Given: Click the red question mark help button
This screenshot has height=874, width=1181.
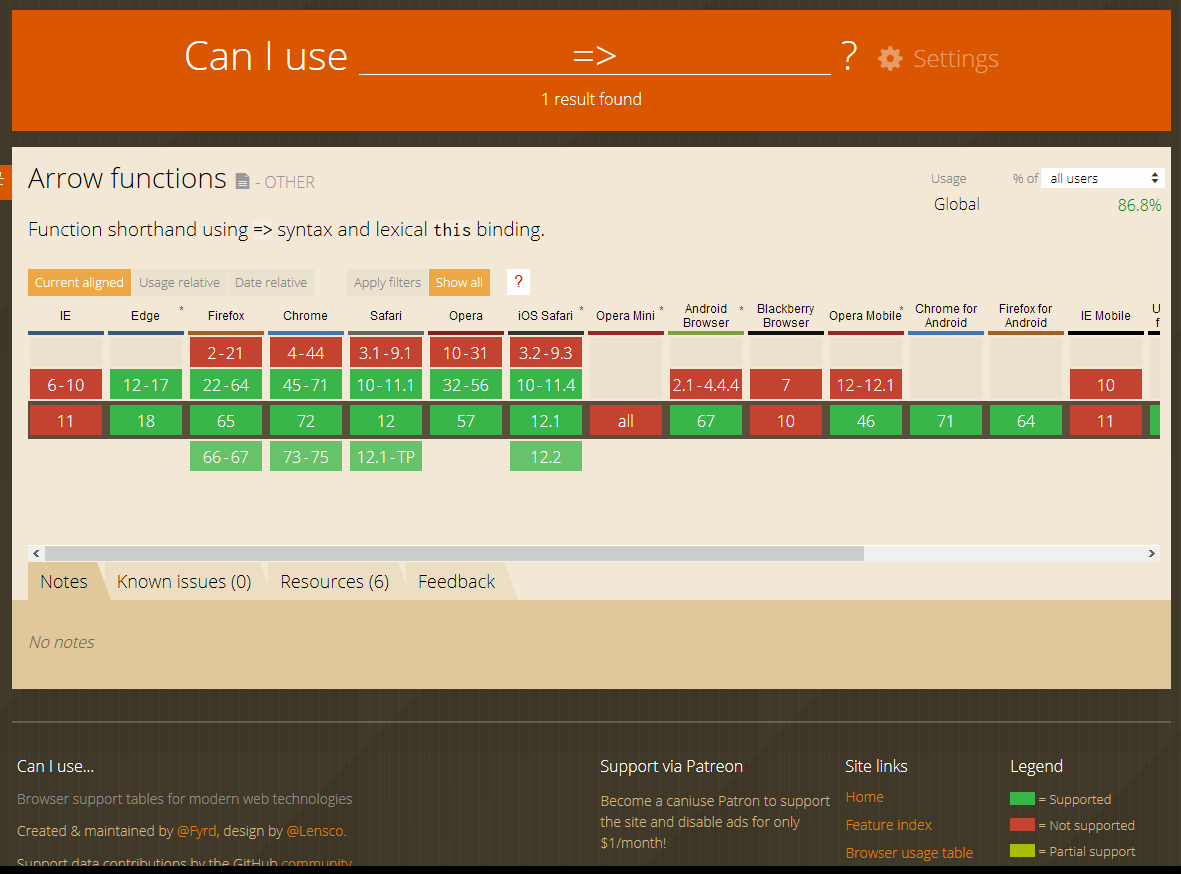Looking at the screenshot, I should (x=518, y=282).
